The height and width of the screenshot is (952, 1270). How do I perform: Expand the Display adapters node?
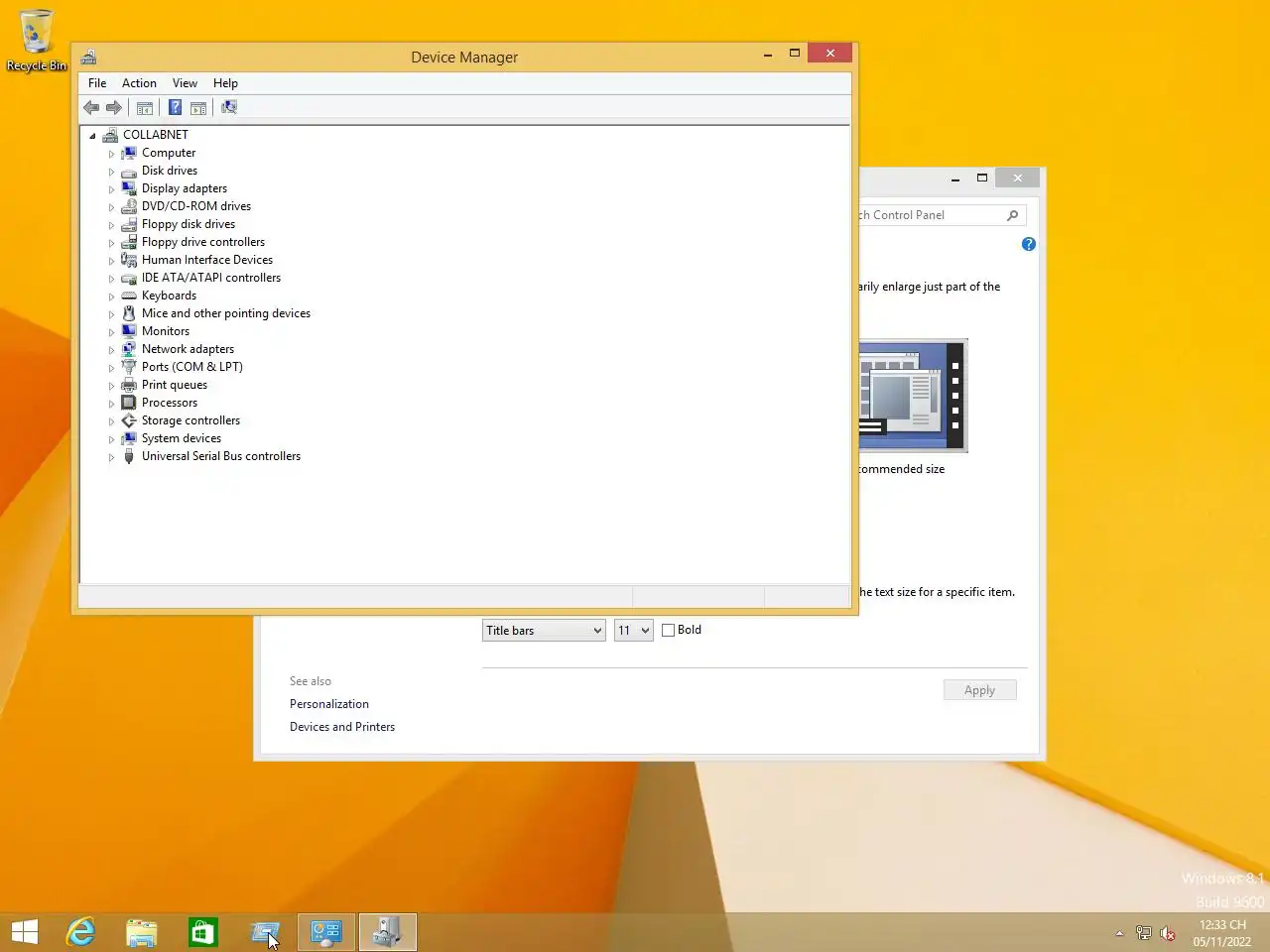[111, 189]
